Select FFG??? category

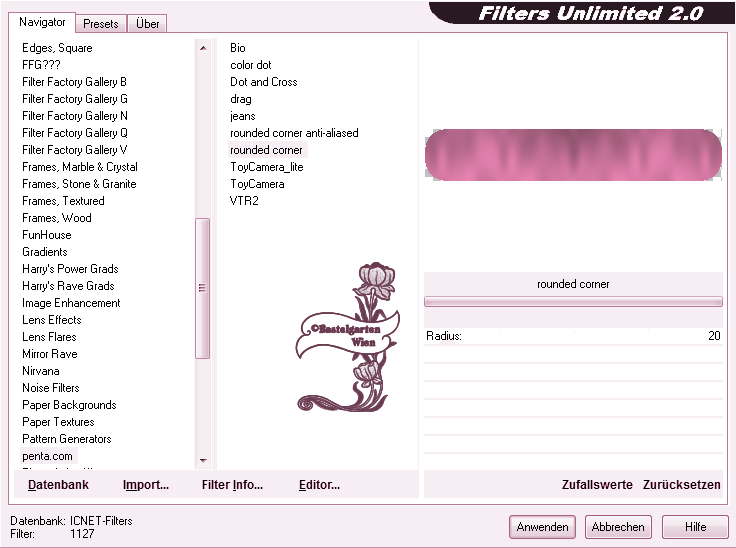pyautogui.click(x=41, y=65)
